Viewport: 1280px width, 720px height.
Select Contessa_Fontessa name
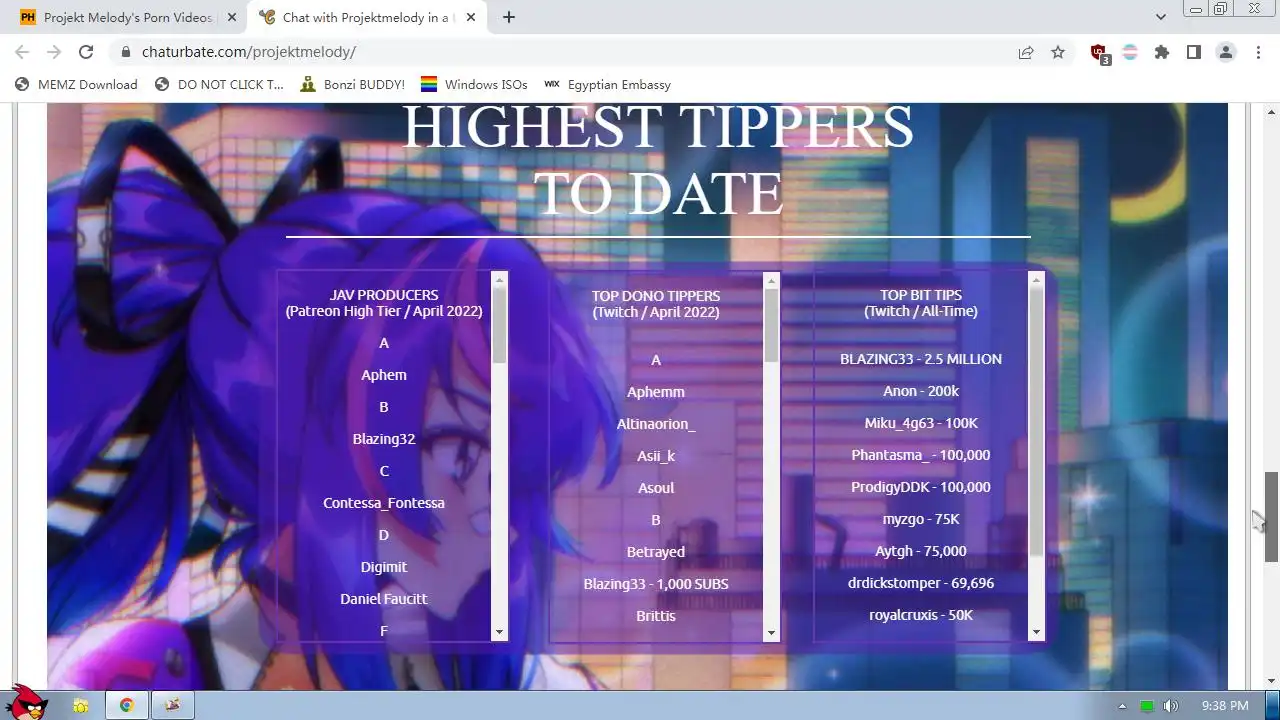tap(384, 503)
